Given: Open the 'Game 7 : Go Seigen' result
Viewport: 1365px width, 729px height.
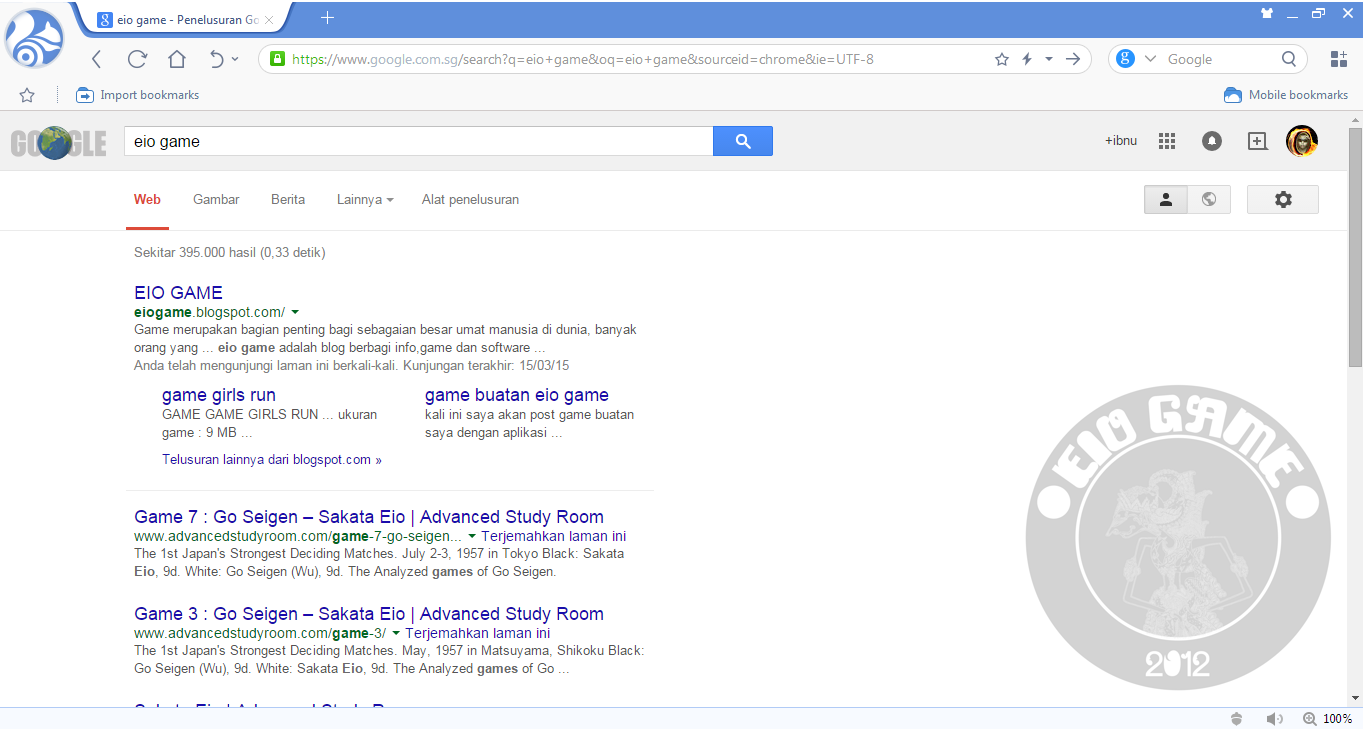Looking at the screenshot, I should point(369,517).
